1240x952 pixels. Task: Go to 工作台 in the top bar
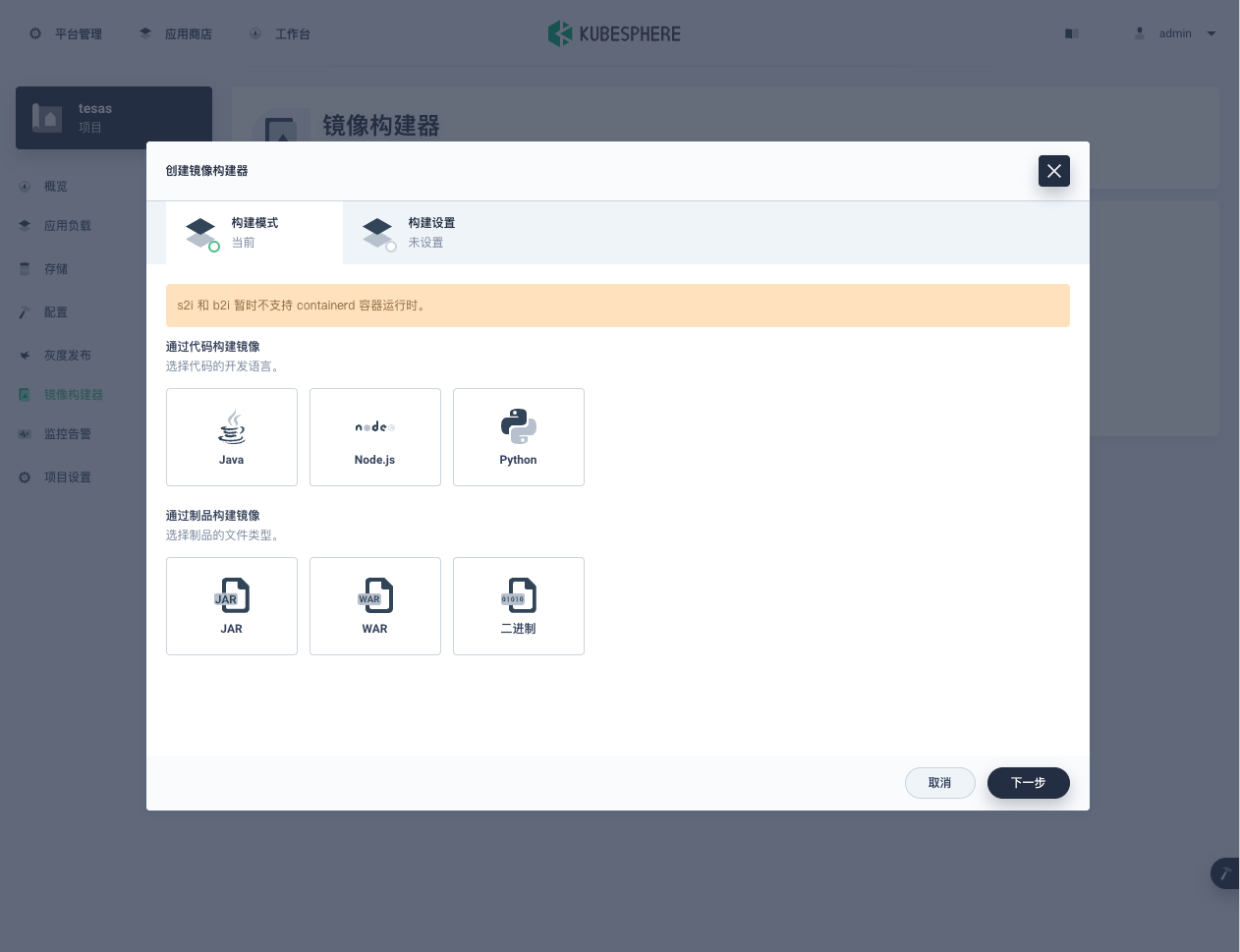280,33
